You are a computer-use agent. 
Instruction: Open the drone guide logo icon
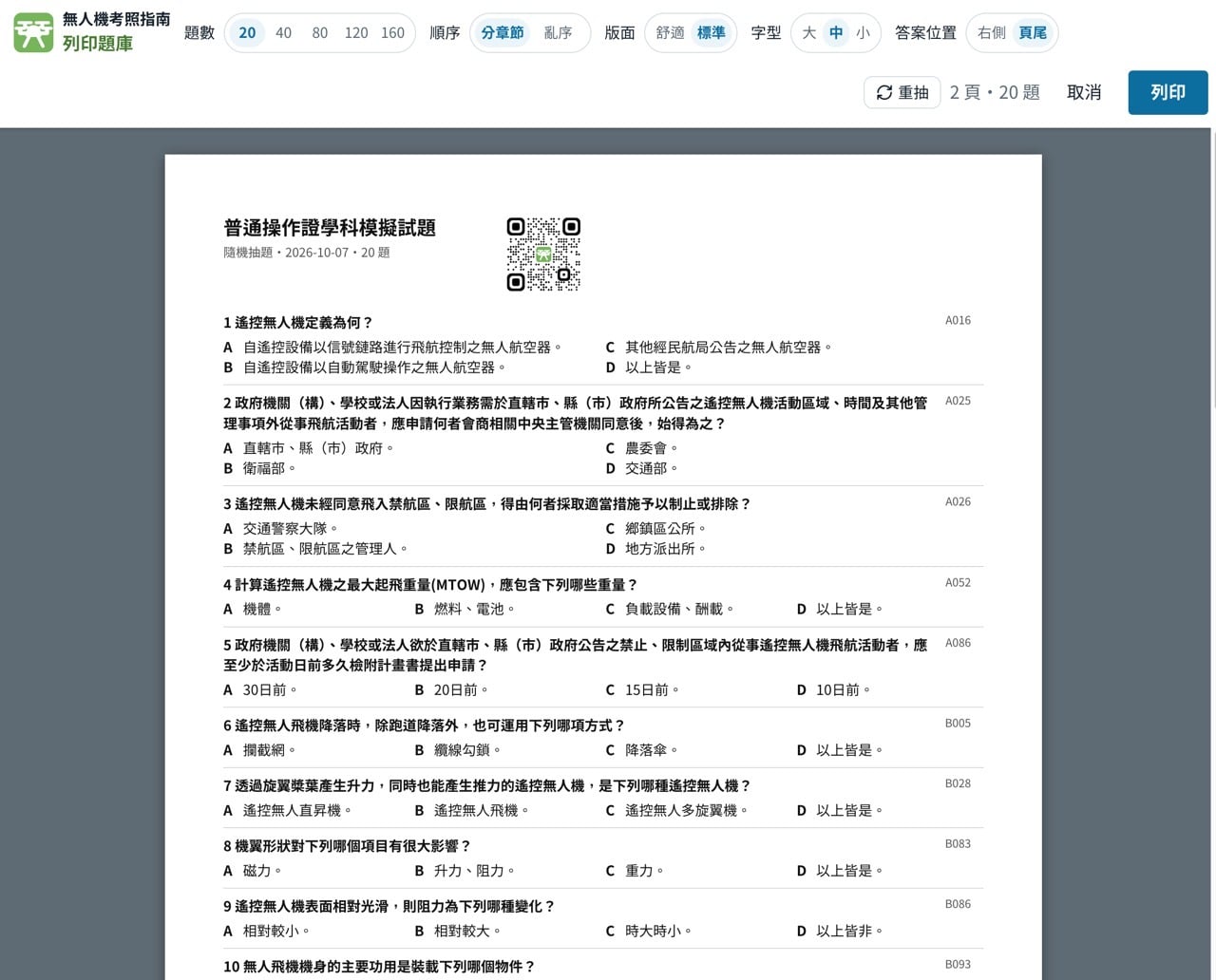[33, 32]
